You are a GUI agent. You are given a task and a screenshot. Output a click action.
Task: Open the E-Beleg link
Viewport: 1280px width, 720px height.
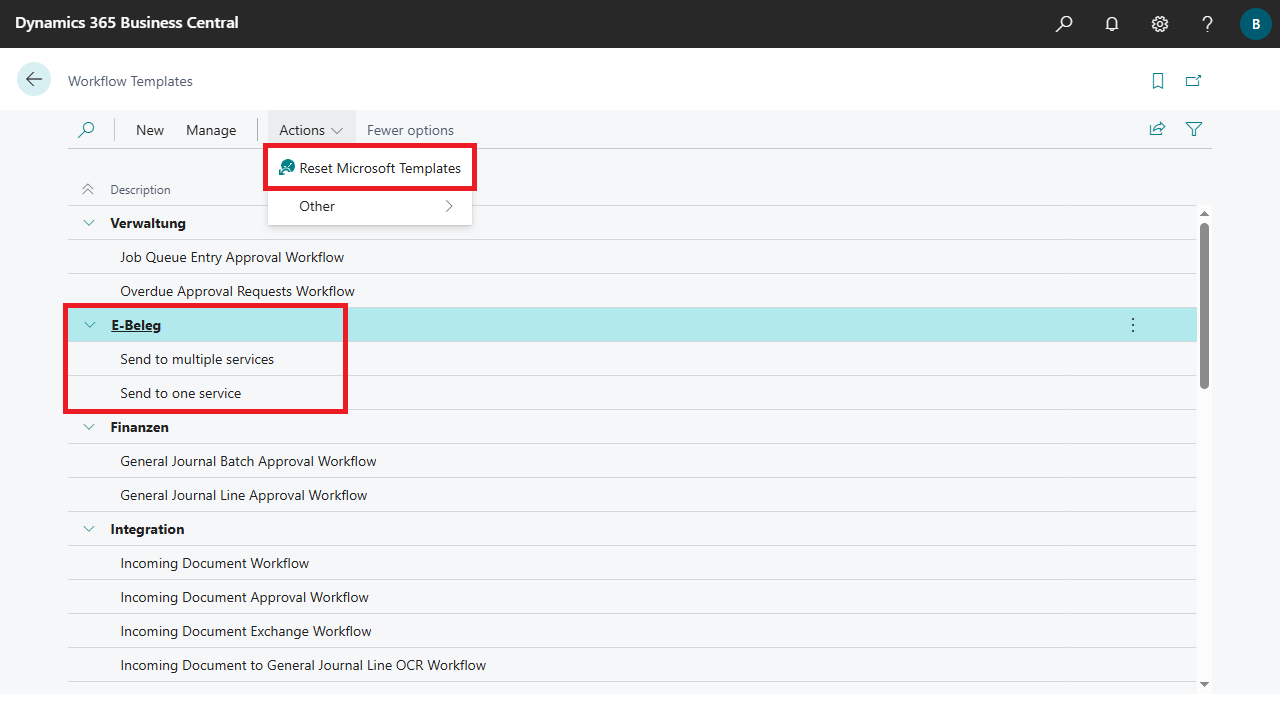click(x=136, y=325)
